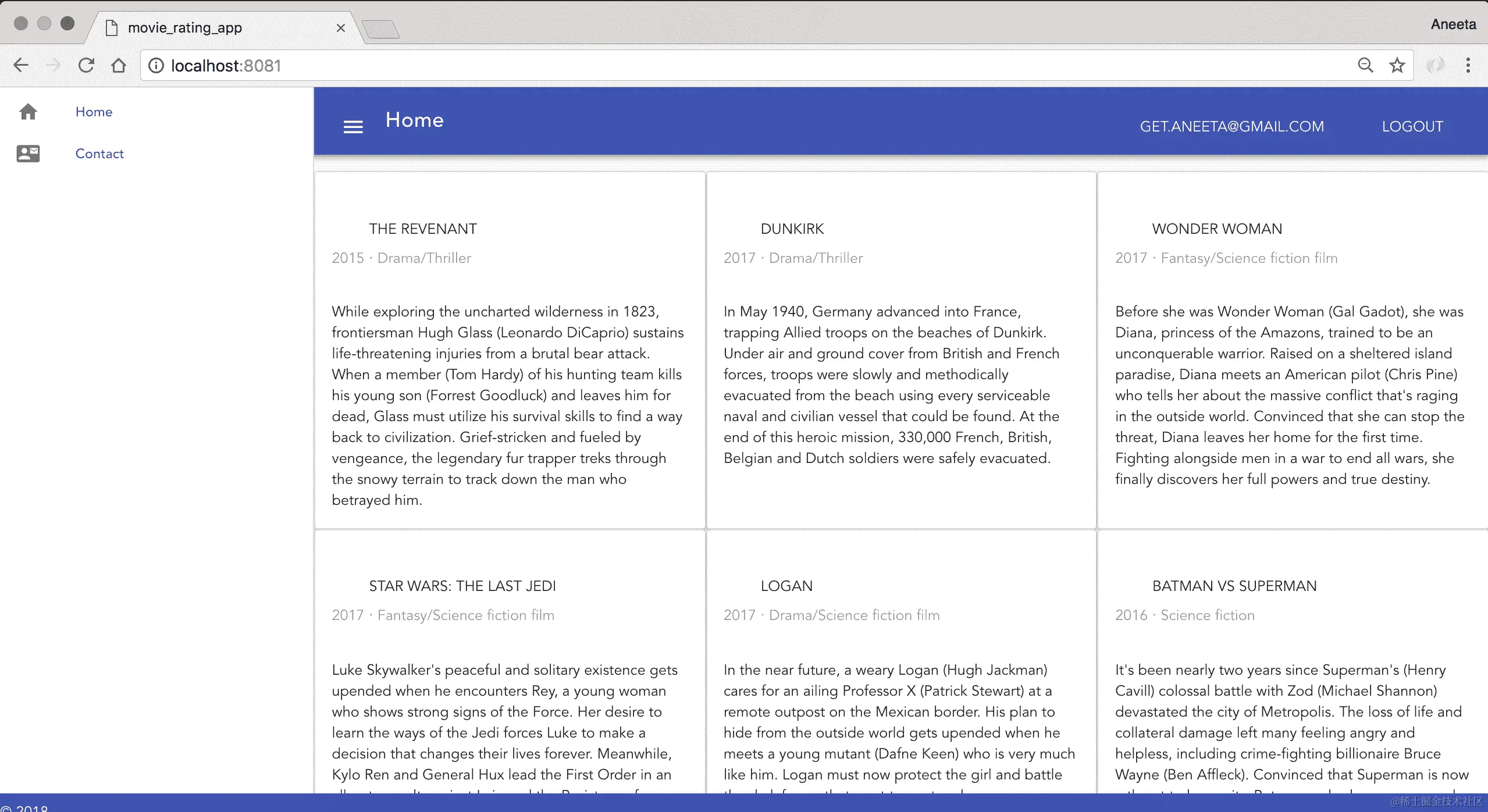Screen dimensions: 1488x812
Task: Reload the page with the refresh icon
Action: [x=86, y=65]
